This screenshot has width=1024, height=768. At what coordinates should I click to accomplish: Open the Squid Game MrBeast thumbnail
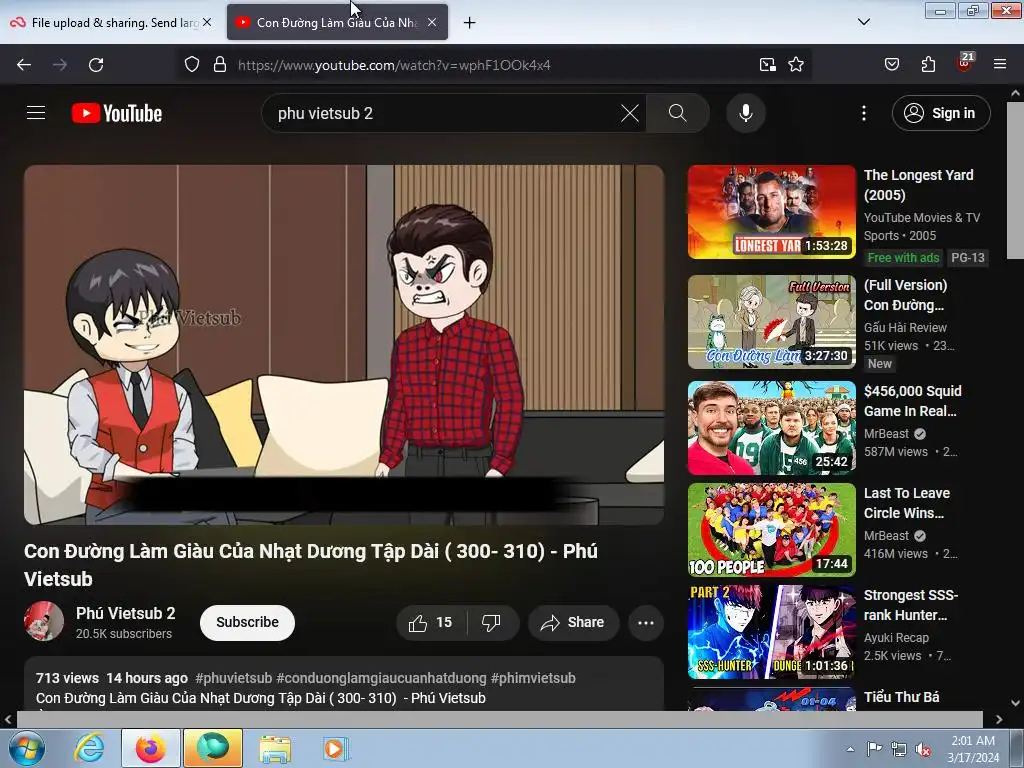tap(771, 428)
